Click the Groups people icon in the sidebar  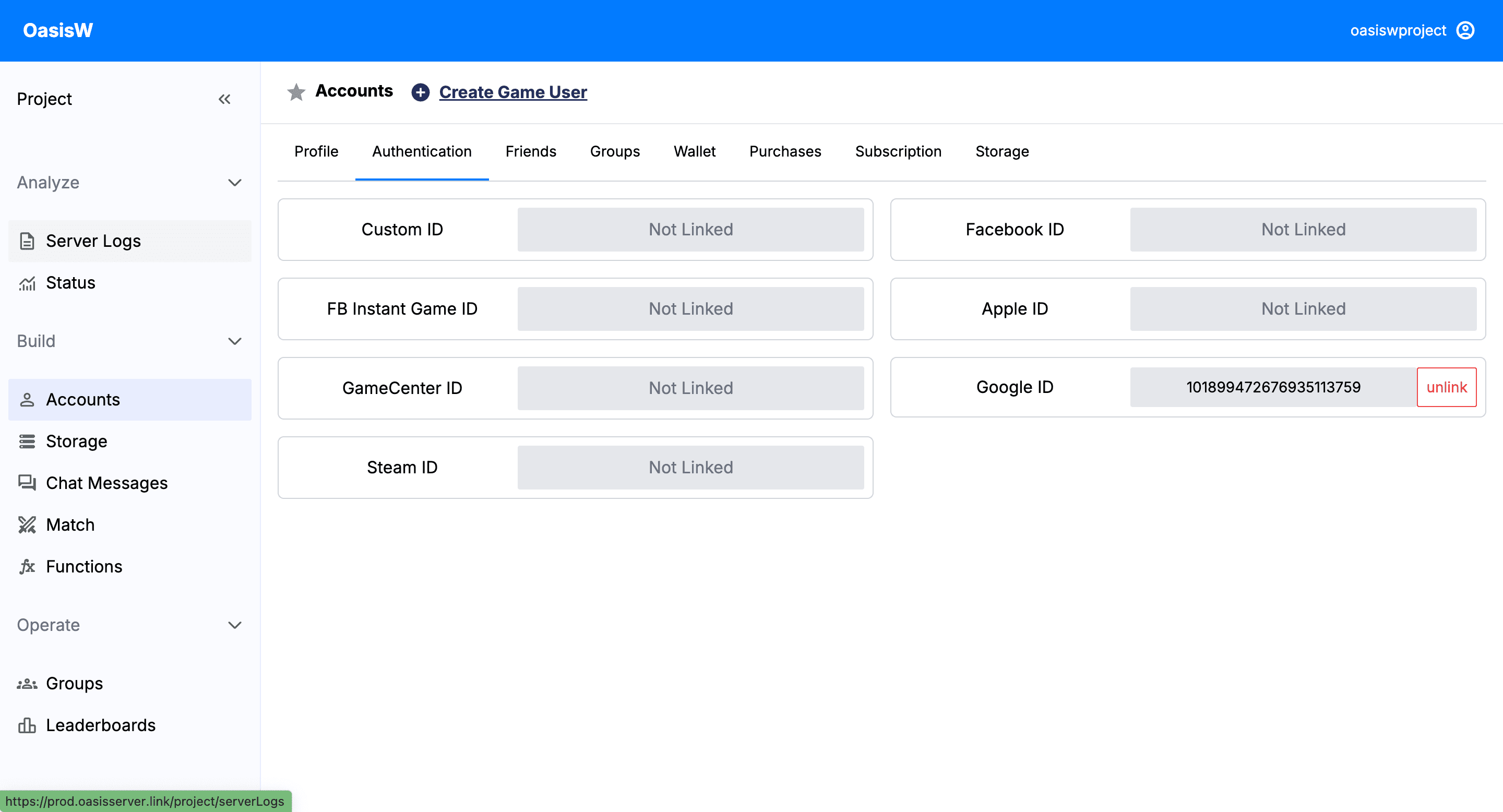27,684
